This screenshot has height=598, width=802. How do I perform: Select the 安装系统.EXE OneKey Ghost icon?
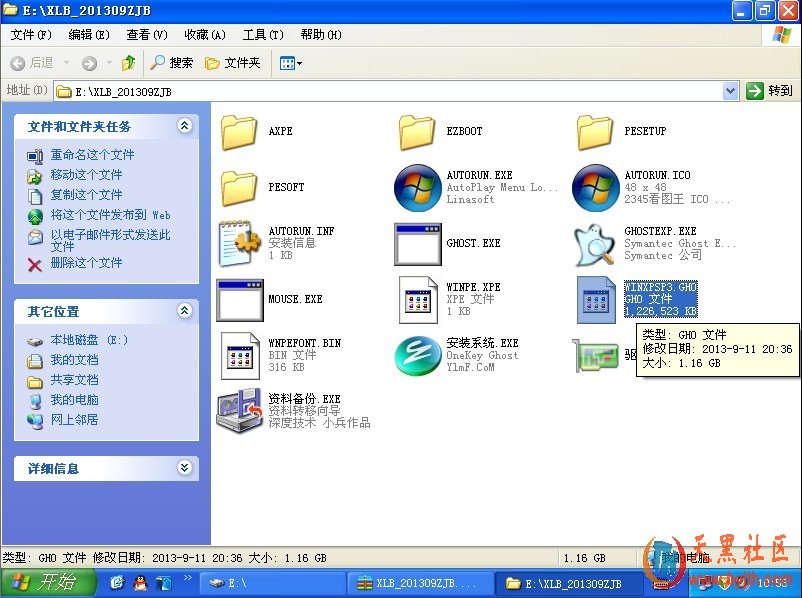pyautogui.click(x=417, y=356)
